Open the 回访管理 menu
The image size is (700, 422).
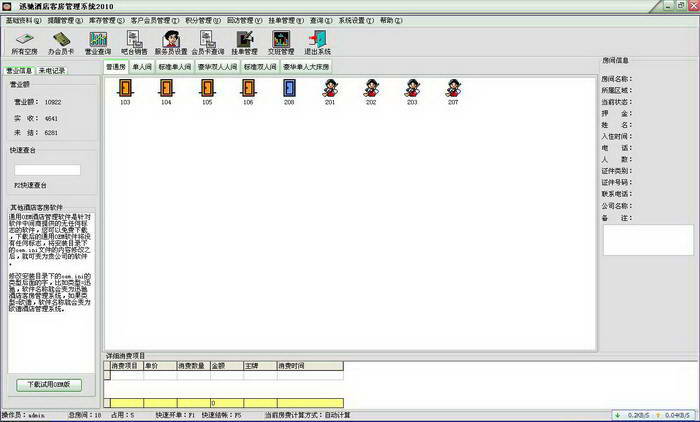tap(245, 21)
